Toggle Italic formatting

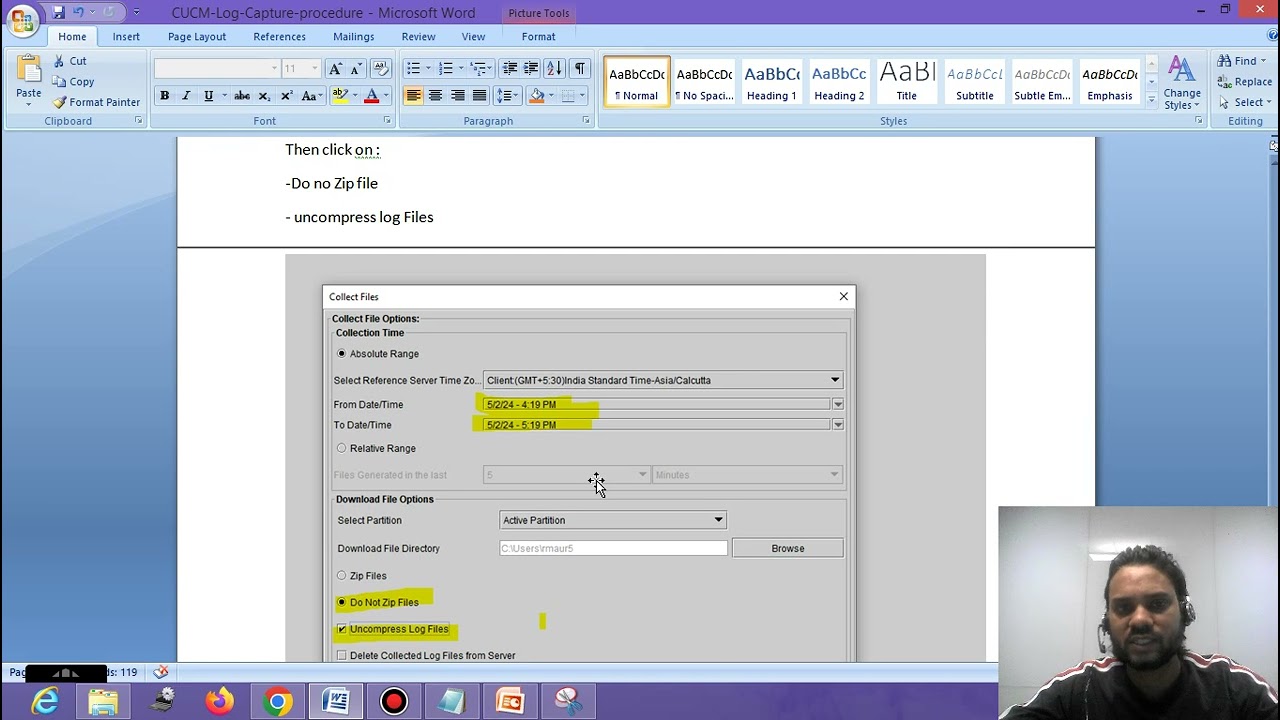point(186,96)
